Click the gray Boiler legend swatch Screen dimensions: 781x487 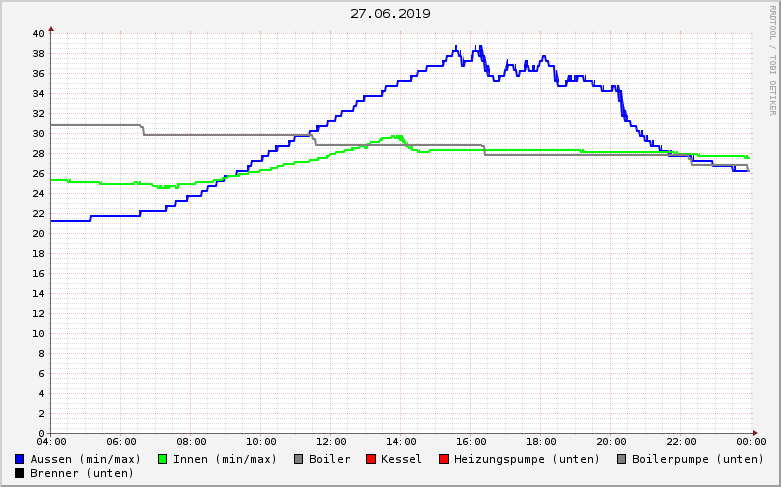(298, 459)
